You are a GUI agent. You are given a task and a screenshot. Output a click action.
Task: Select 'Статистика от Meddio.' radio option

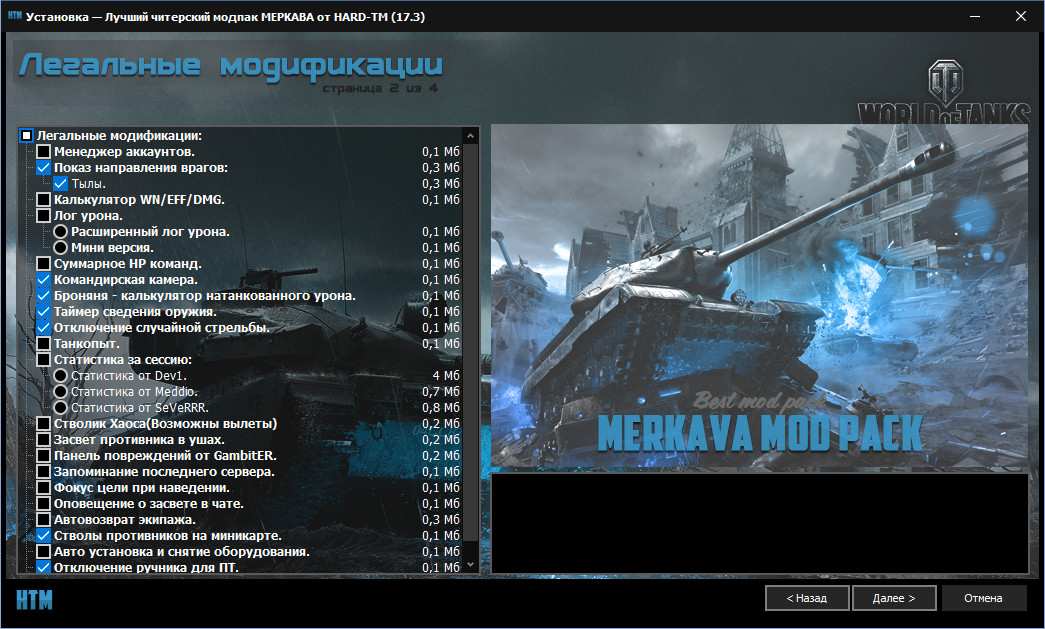[61, 392]
